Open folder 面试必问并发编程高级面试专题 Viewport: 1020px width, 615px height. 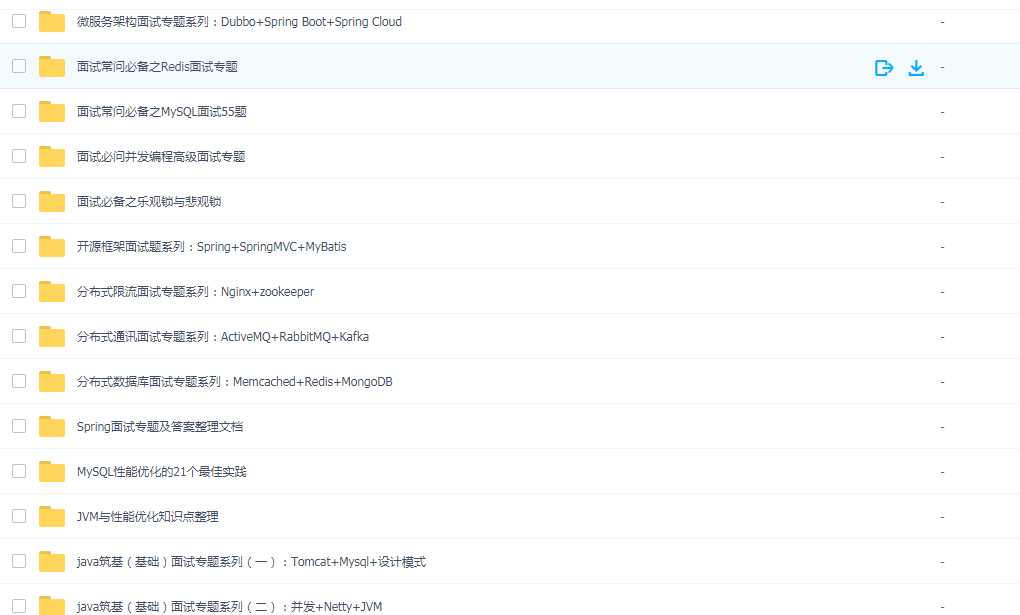[x=161, y=156]
